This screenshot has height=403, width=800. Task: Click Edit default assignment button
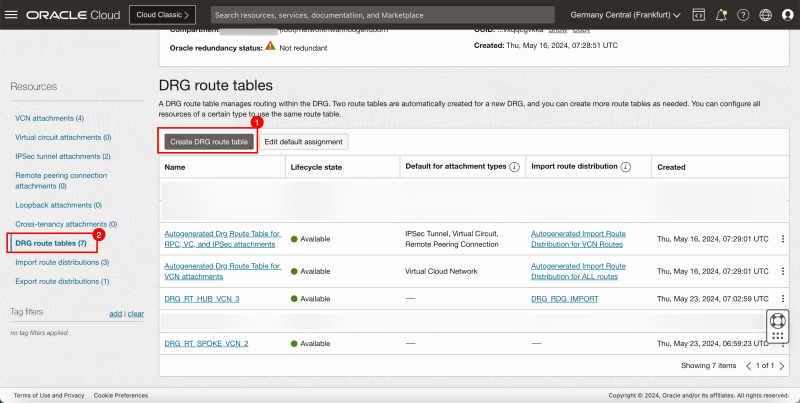click(x=303, y=142)
